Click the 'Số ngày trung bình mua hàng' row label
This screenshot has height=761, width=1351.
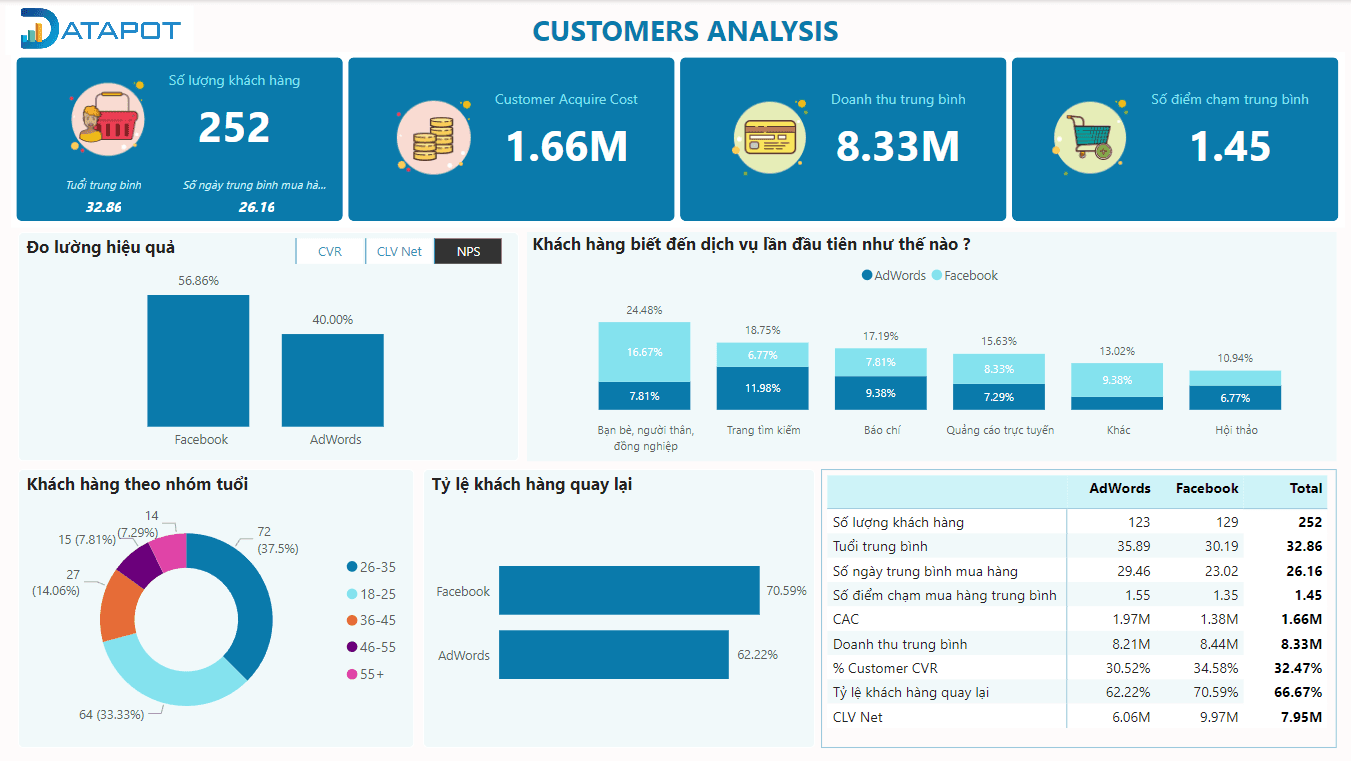[x=925, y=571]
